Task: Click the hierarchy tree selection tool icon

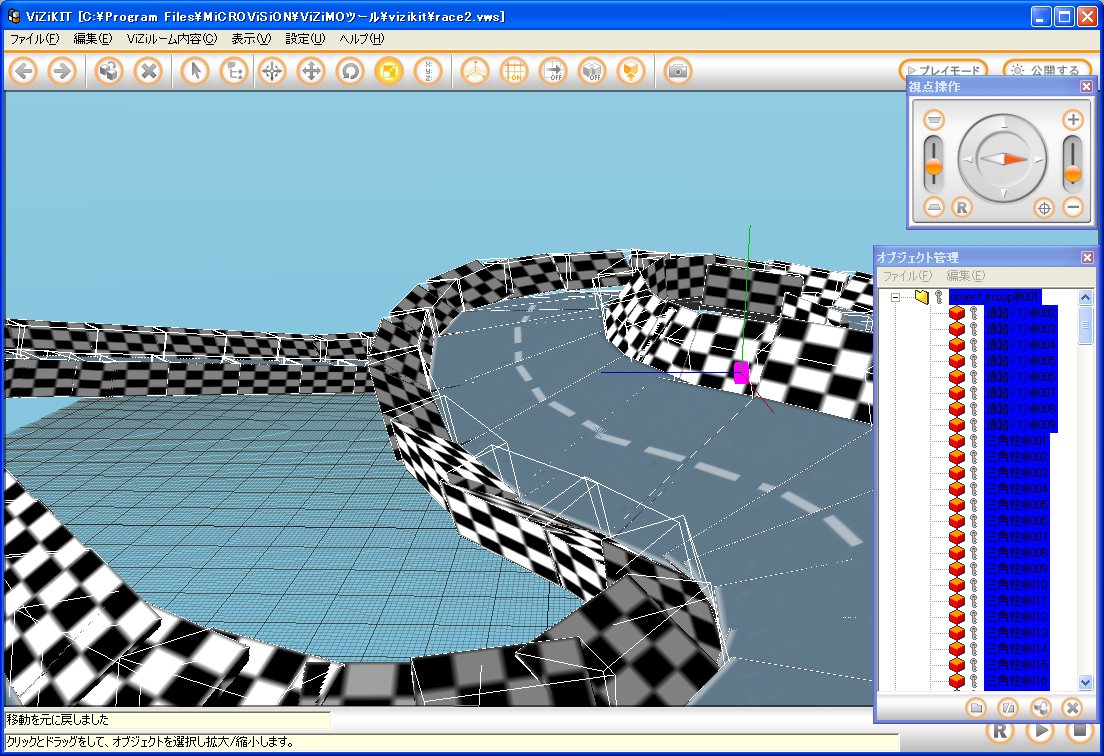Action: tap(234, 71)
